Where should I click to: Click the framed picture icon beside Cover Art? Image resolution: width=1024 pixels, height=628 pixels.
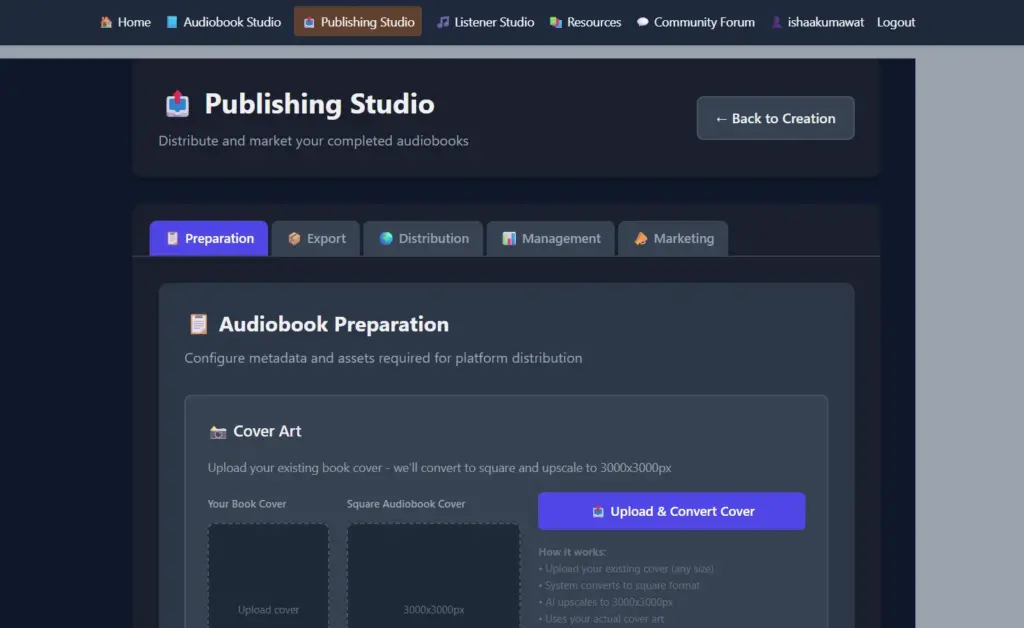(219, 431)
